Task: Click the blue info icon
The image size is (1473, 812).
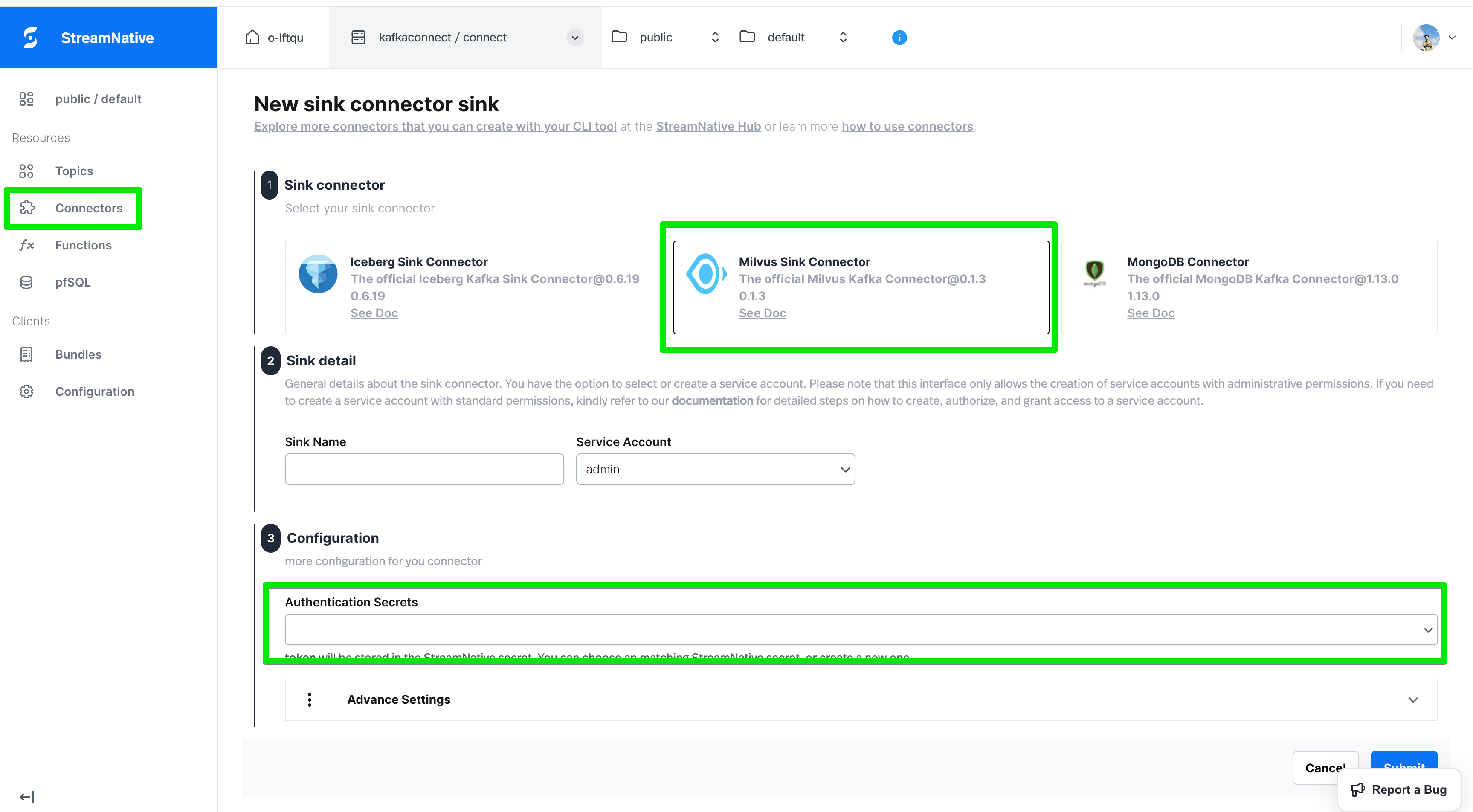Action: (899, 38)
